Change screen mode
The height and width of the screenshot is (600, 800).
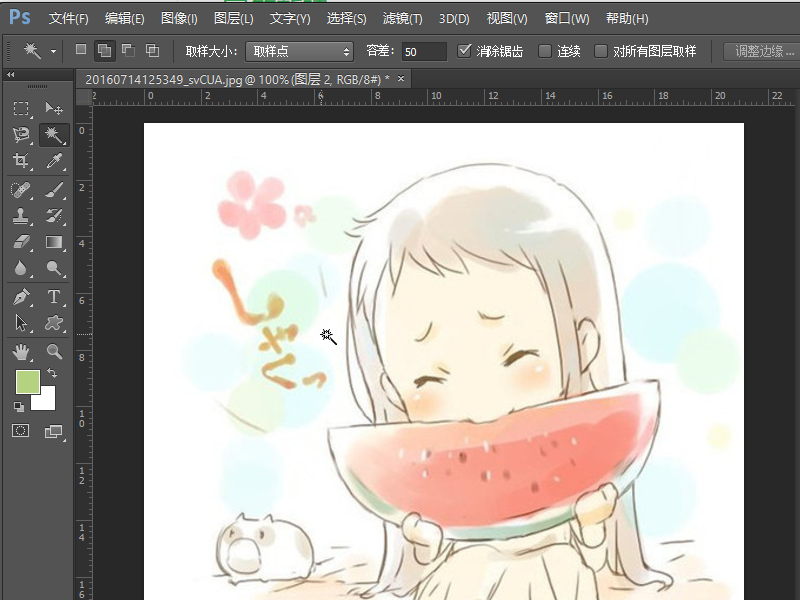pos(54,432)
